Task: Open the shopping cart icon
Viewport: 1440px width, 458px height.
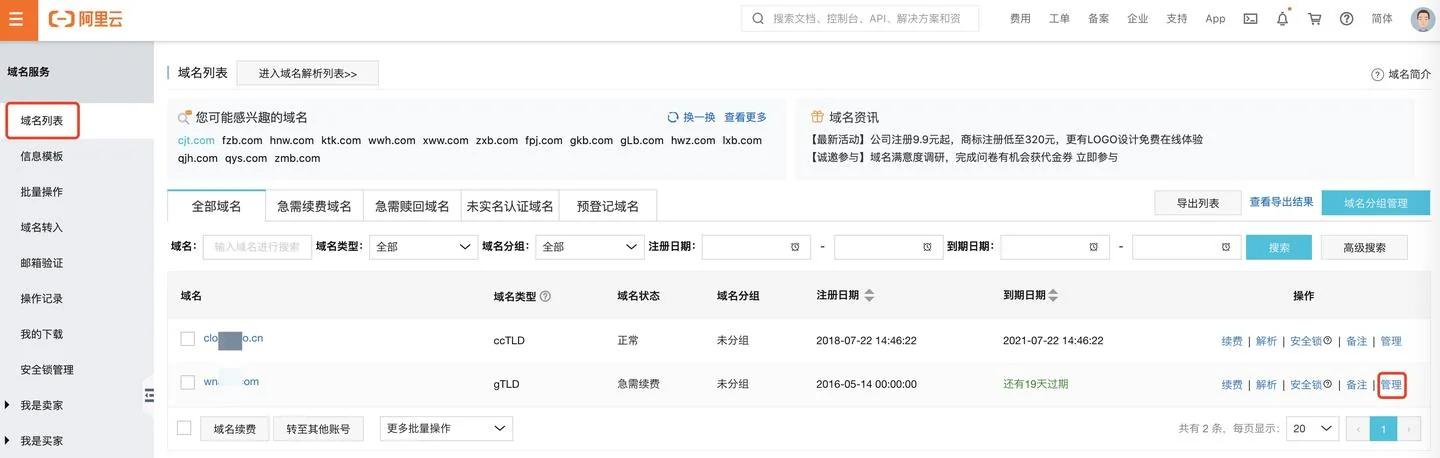Action: click(1315, 19)
